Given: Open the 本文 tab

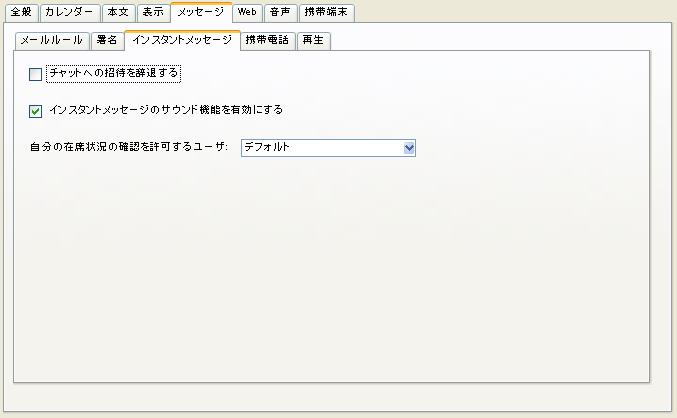Looking at the screenshot, I should tap(118, 13).
